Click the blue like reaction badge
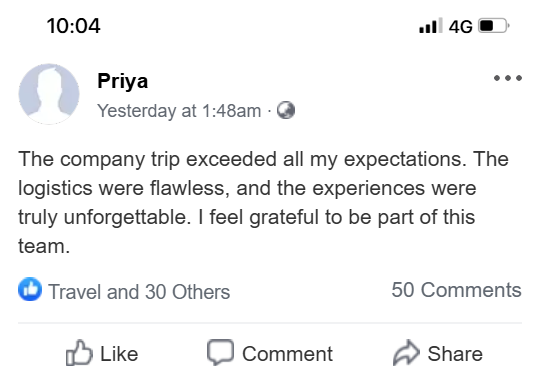The width and height of the screenshot is (540, 382). [x=30, y=289]
